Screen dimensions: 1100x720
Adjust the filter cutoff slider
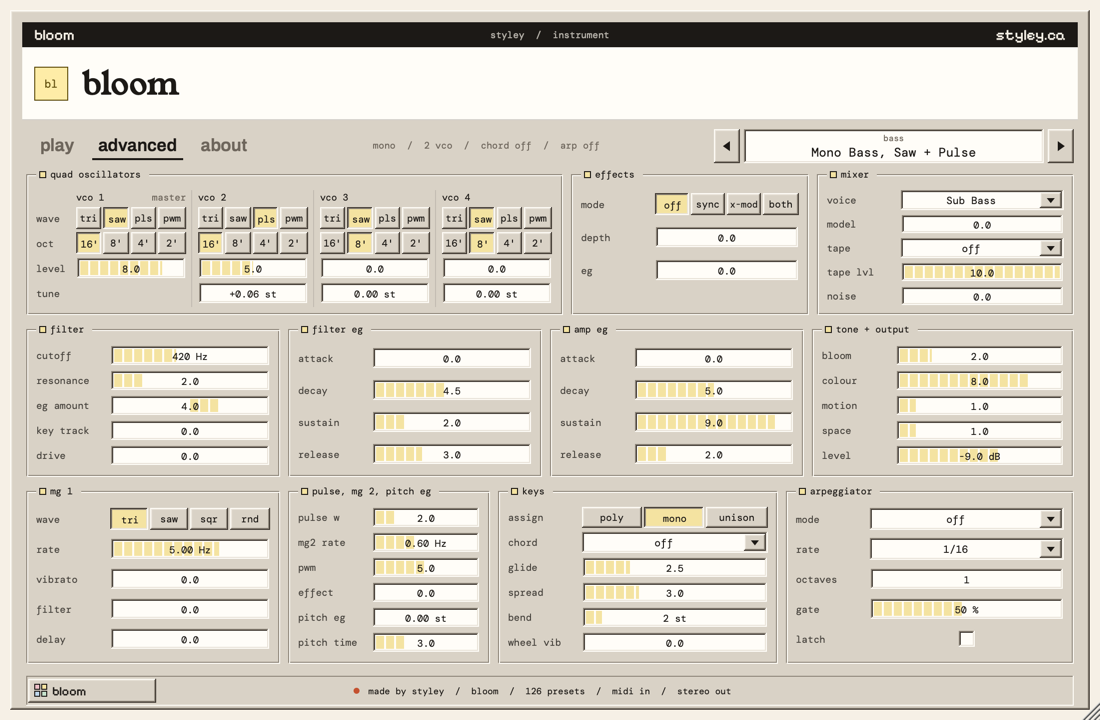pyautogui.click(x=190, y=356)
